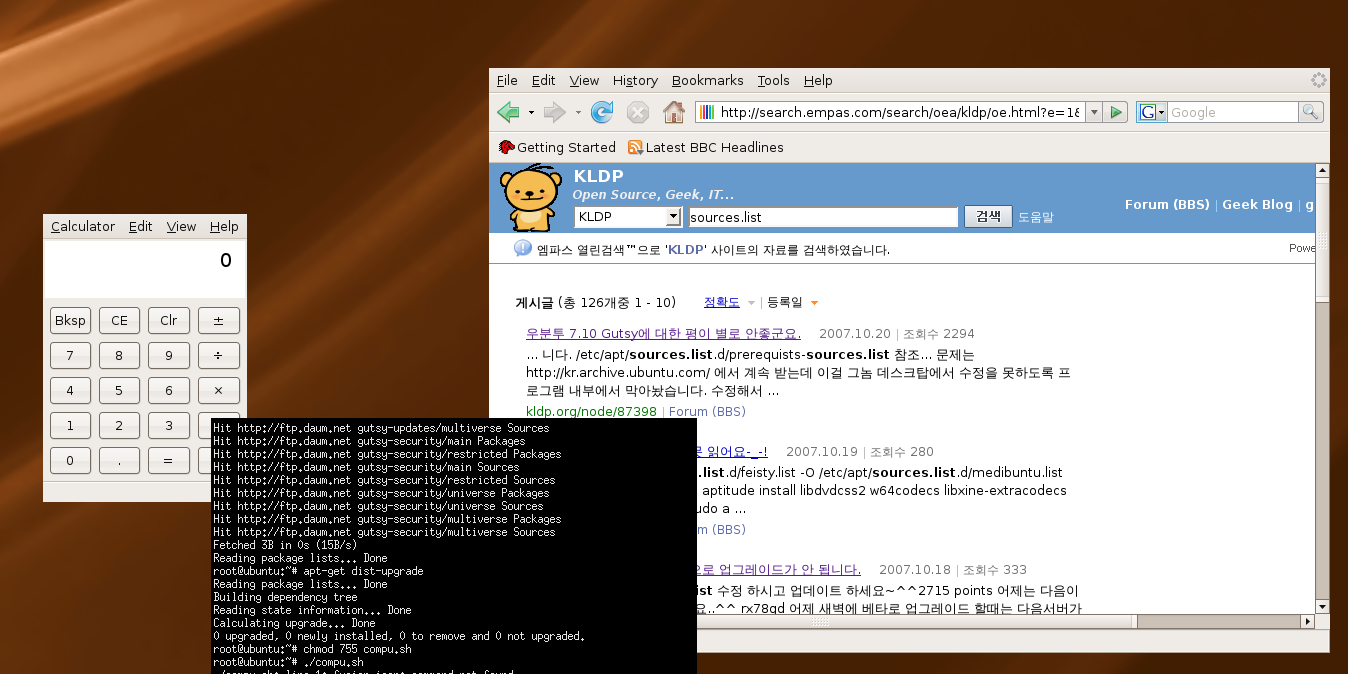Expand the URL bar history dropdown
The image size is (1348, 674).
click(1094, 112)
